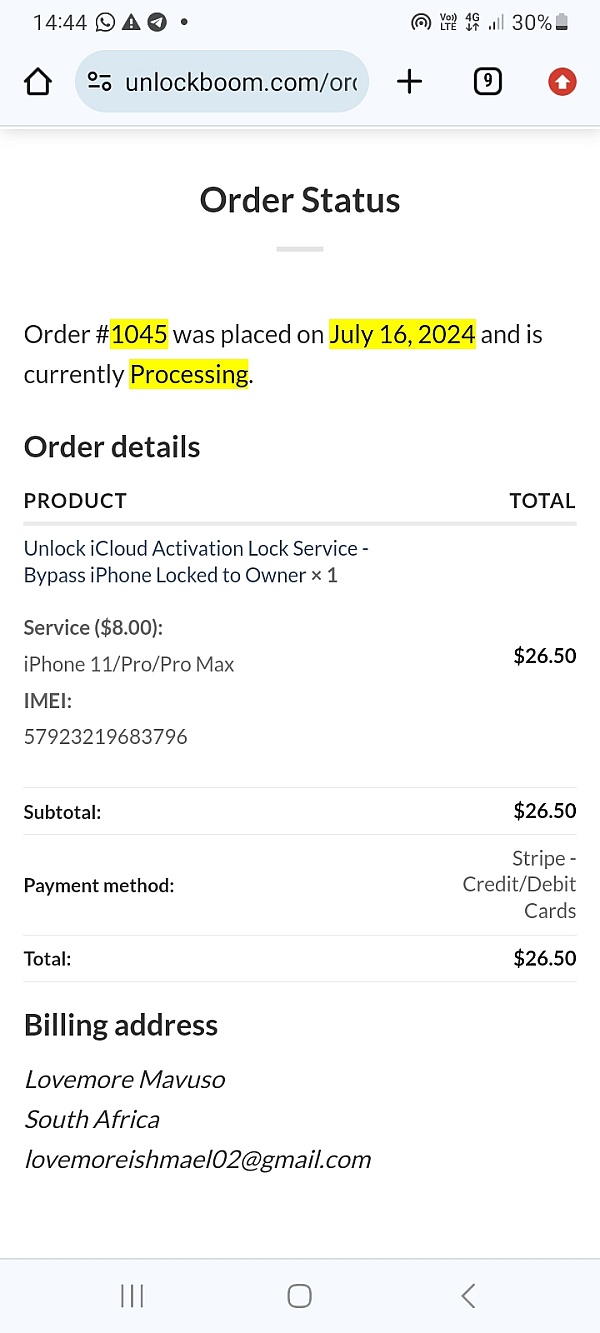Tap the red update arrow icon
This screenshot has width=600, height=1333.
click(x=562, y=82)
